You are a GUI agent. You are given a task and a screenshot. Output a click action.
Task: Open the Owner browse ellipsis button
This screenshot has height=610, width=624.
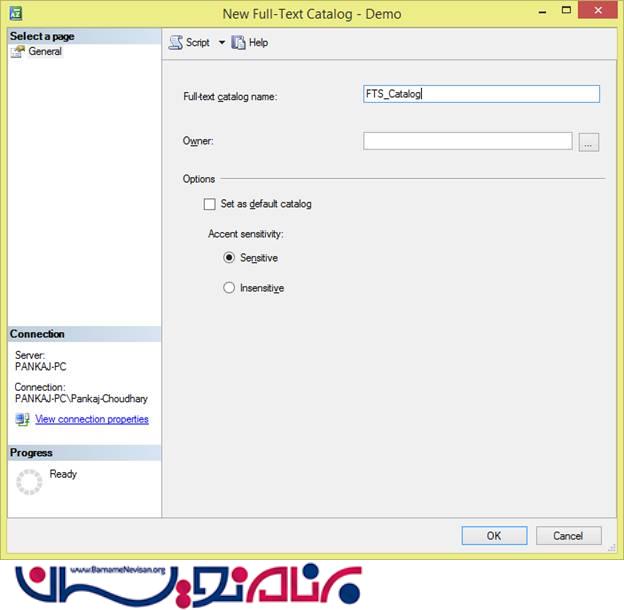click(589, 142)
